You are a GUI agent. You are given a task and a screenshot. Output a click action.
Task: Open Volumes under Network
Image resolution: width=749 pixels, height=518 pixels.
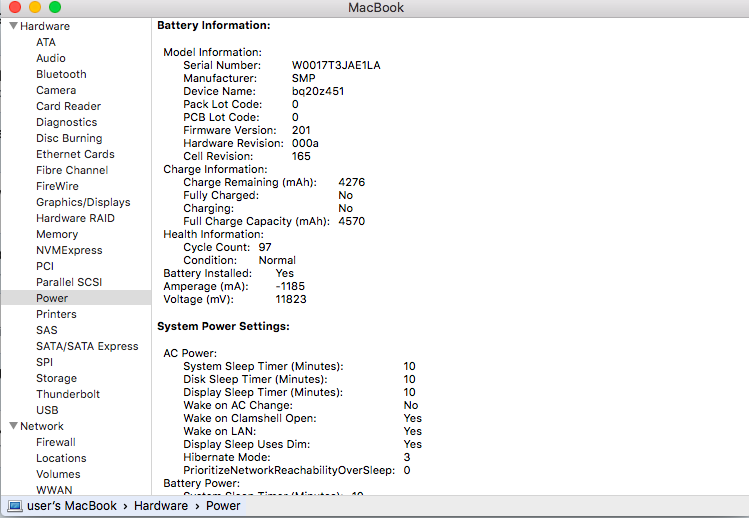(58, 475)
